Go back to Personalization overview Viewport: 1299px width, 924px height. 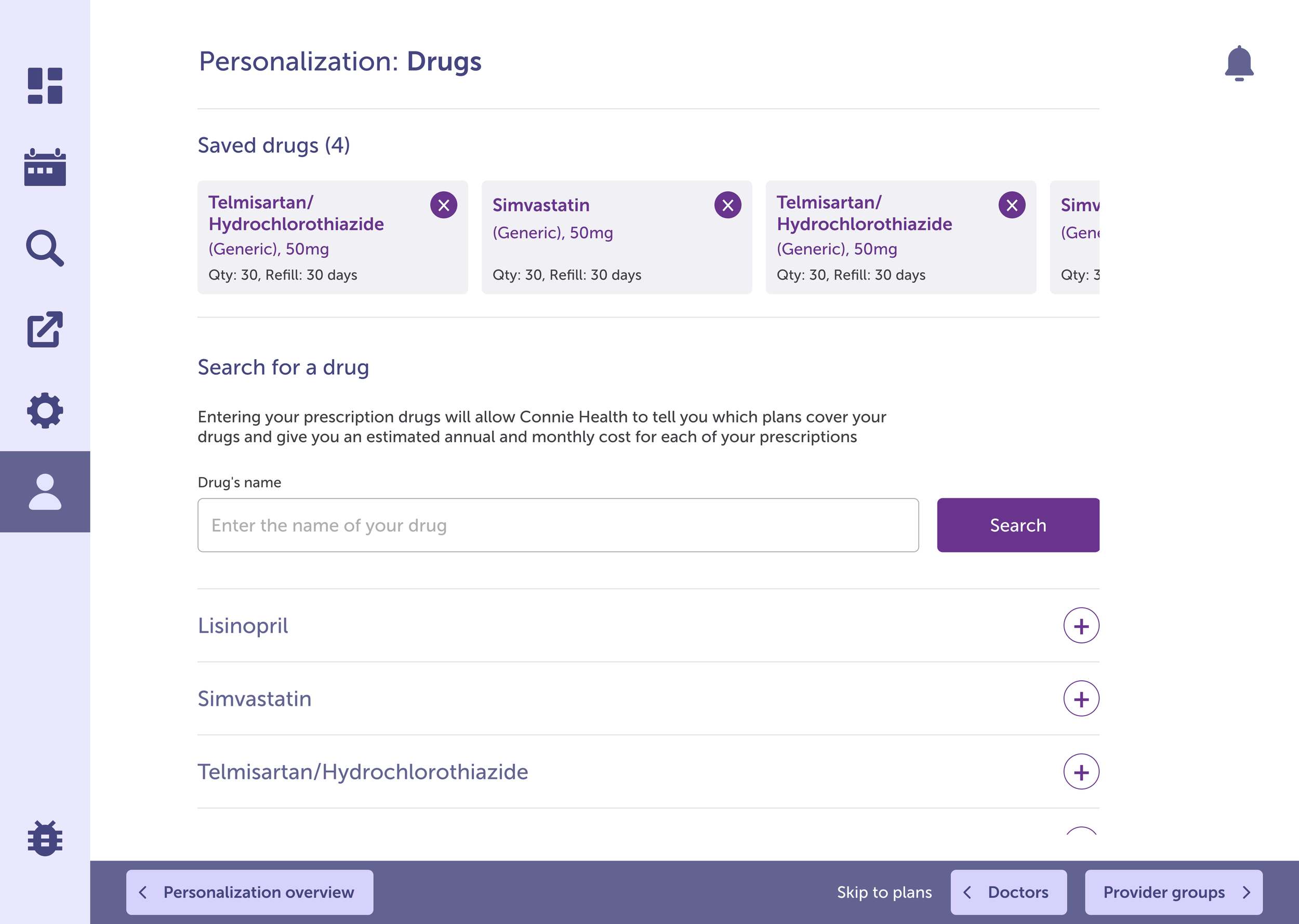tap(250, 892)
